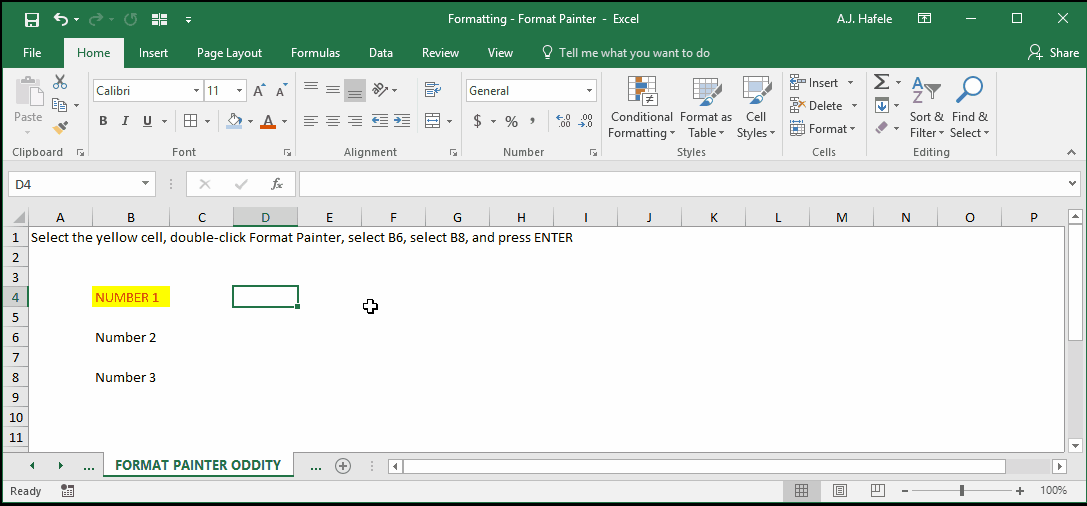Top align cell contents

(x=311, y=89)
